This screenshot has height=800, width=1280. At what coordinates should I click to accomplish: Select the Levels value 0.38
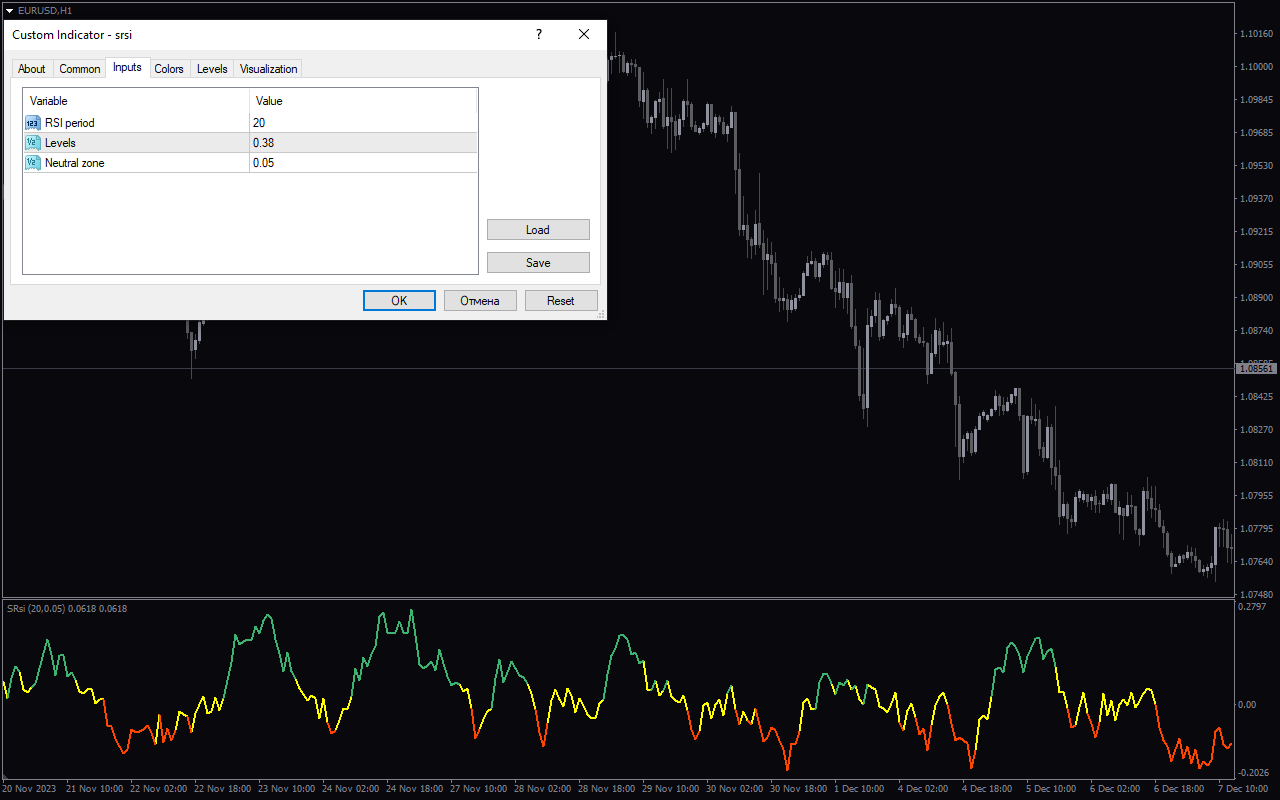tap(263, 143)
